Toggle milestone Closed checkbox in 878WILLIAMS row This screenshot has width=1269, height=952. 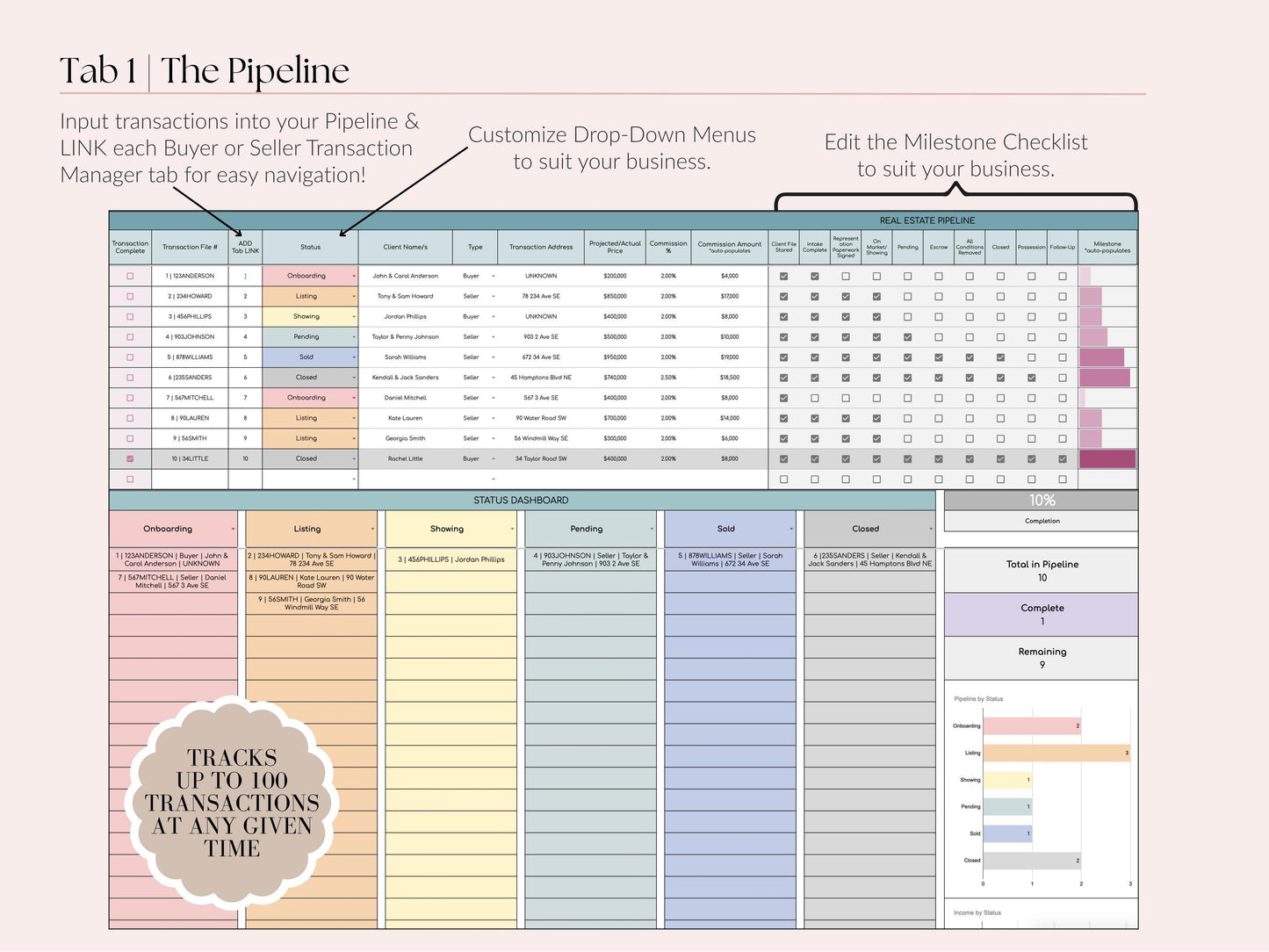[1000, 357]
